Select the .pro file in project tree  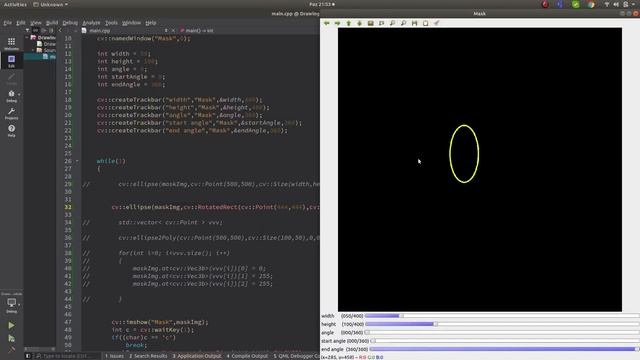(x=46, y=44)
